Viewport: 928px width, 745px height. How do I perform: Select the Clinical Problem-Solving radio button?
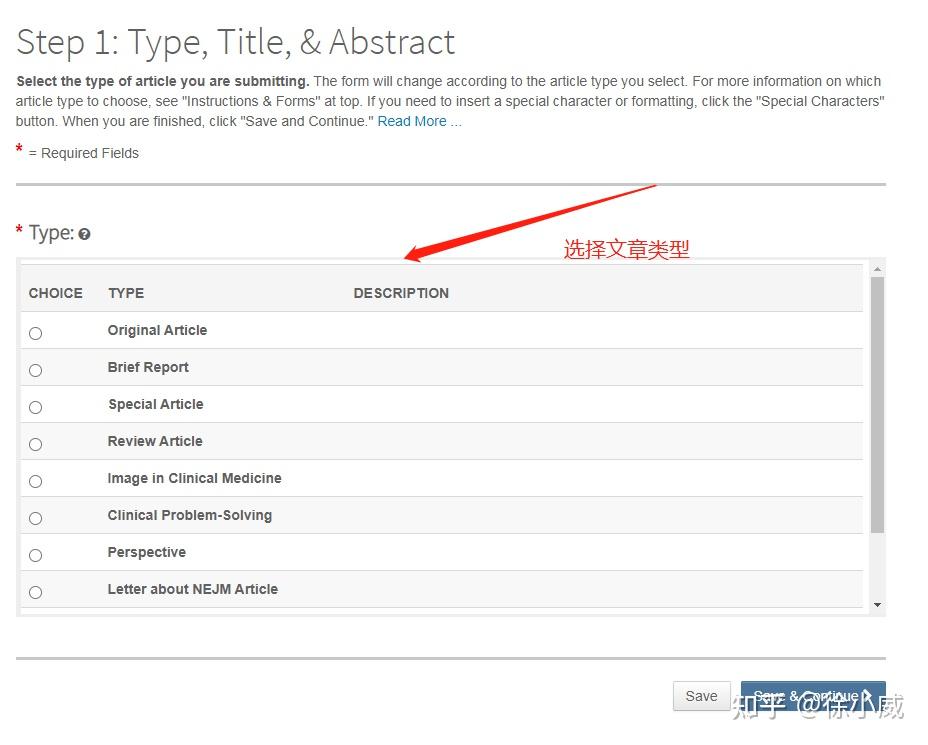[36, 518]
